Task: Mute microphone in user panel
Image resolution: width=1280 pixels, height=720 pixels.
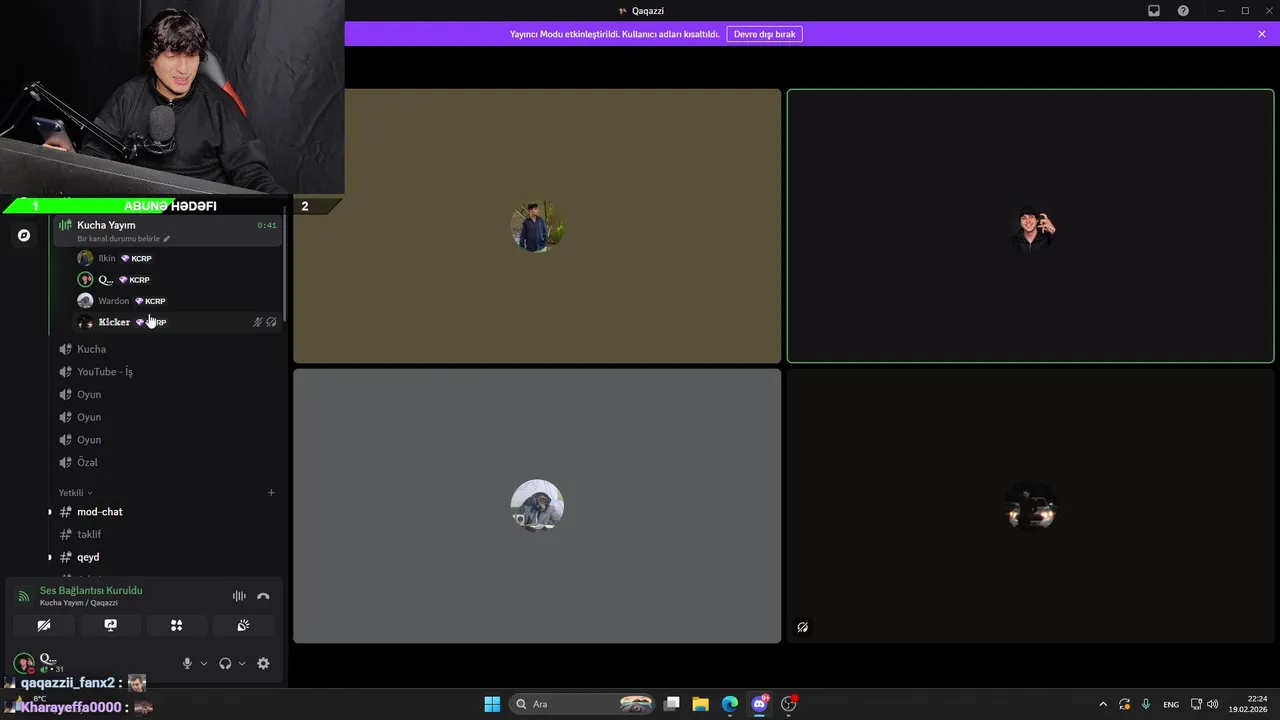Action: point(187,663)
